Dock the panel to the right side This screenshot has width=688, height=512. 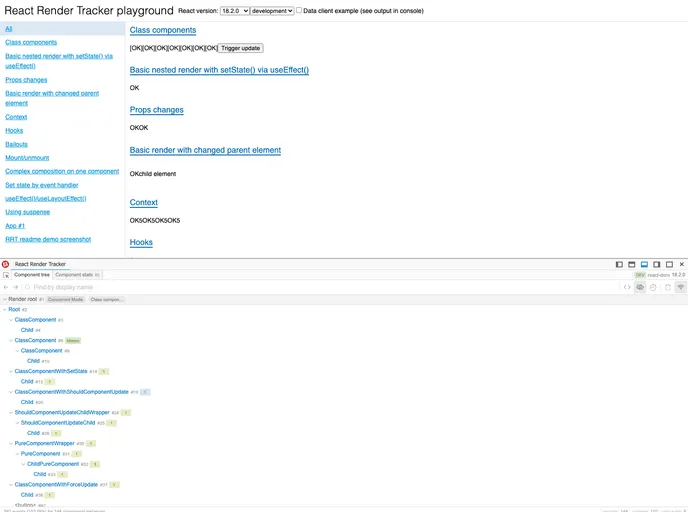click(657, 264)
